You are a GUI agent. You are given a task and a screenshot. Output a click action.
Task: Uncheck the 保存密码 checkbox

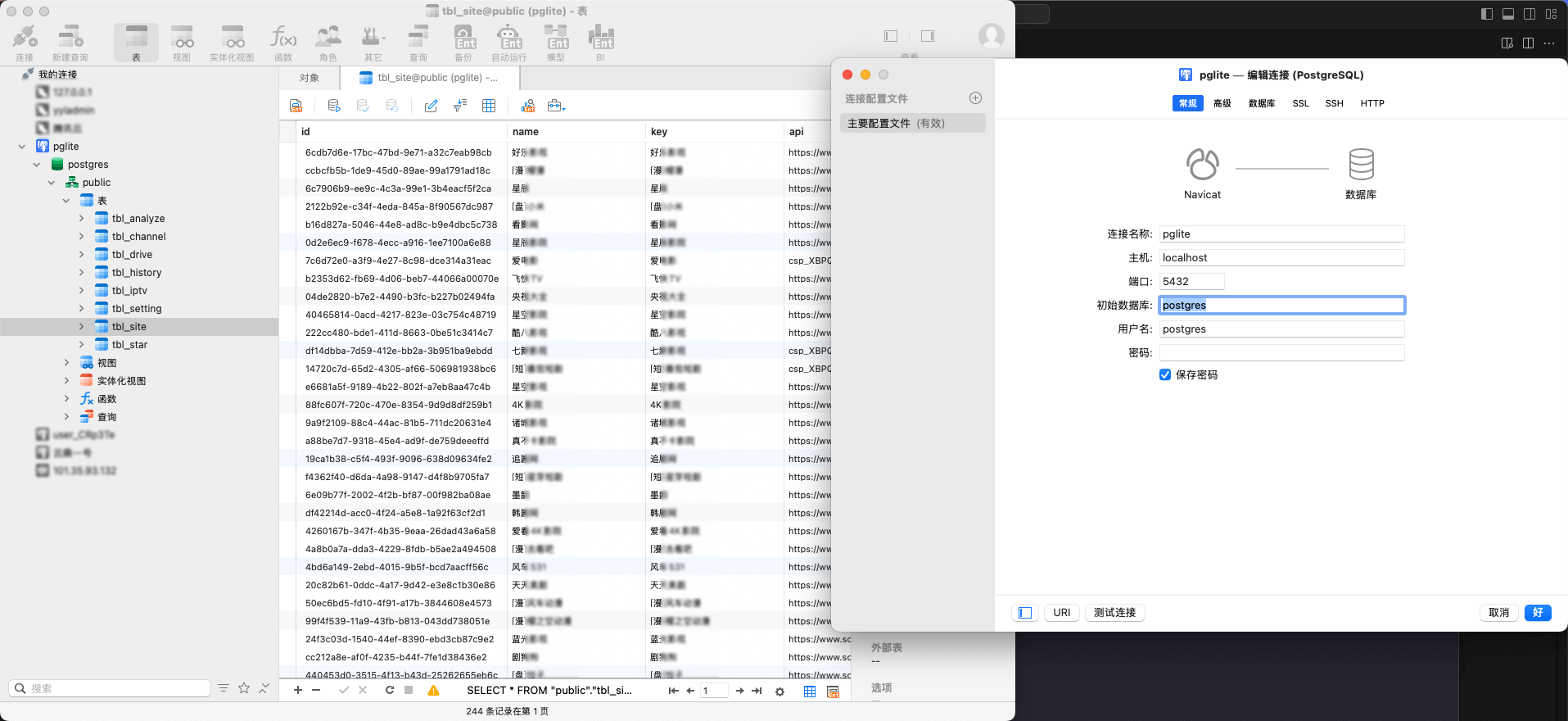(x=1165, y=374)
